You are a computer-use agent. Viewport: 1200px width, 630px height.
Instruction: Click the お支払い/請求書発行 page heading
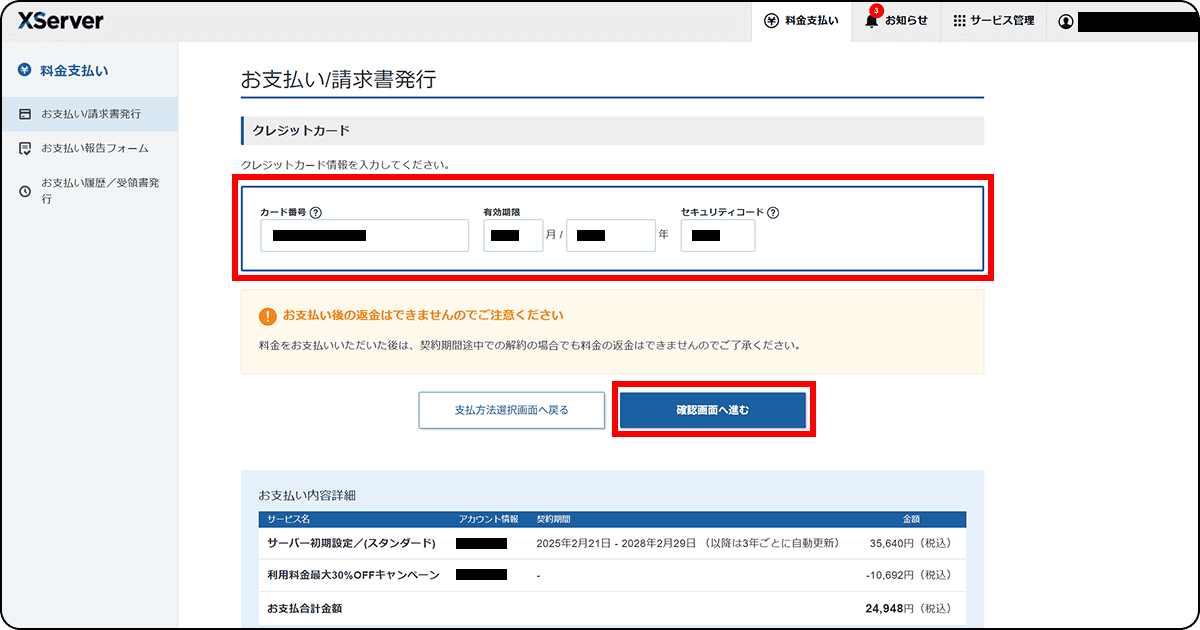[x=338, y=80]
